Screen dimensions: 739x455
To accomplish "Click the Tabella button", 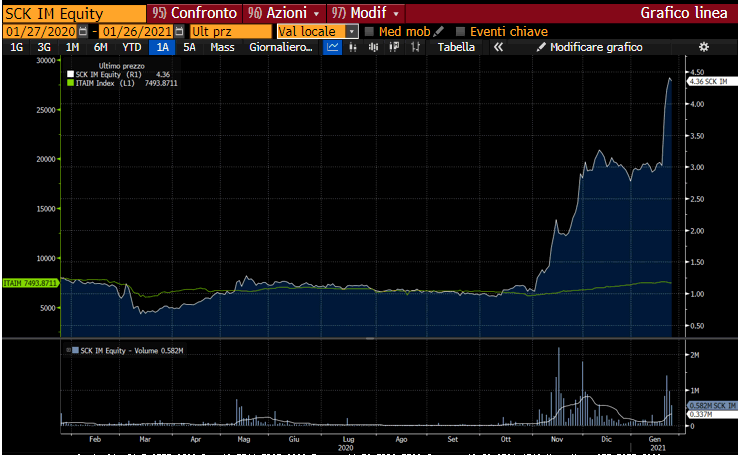I will point(457,47).
